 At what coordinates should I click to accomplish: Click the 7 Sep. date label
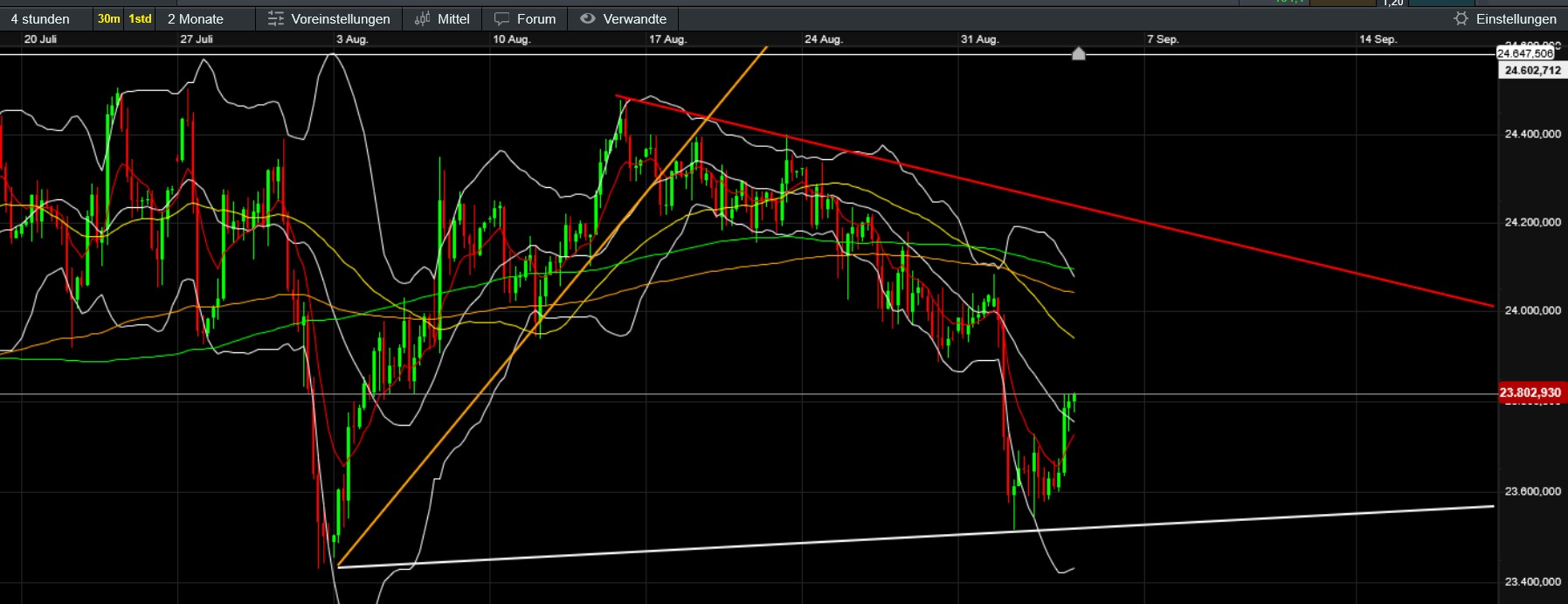(1163, 39)
